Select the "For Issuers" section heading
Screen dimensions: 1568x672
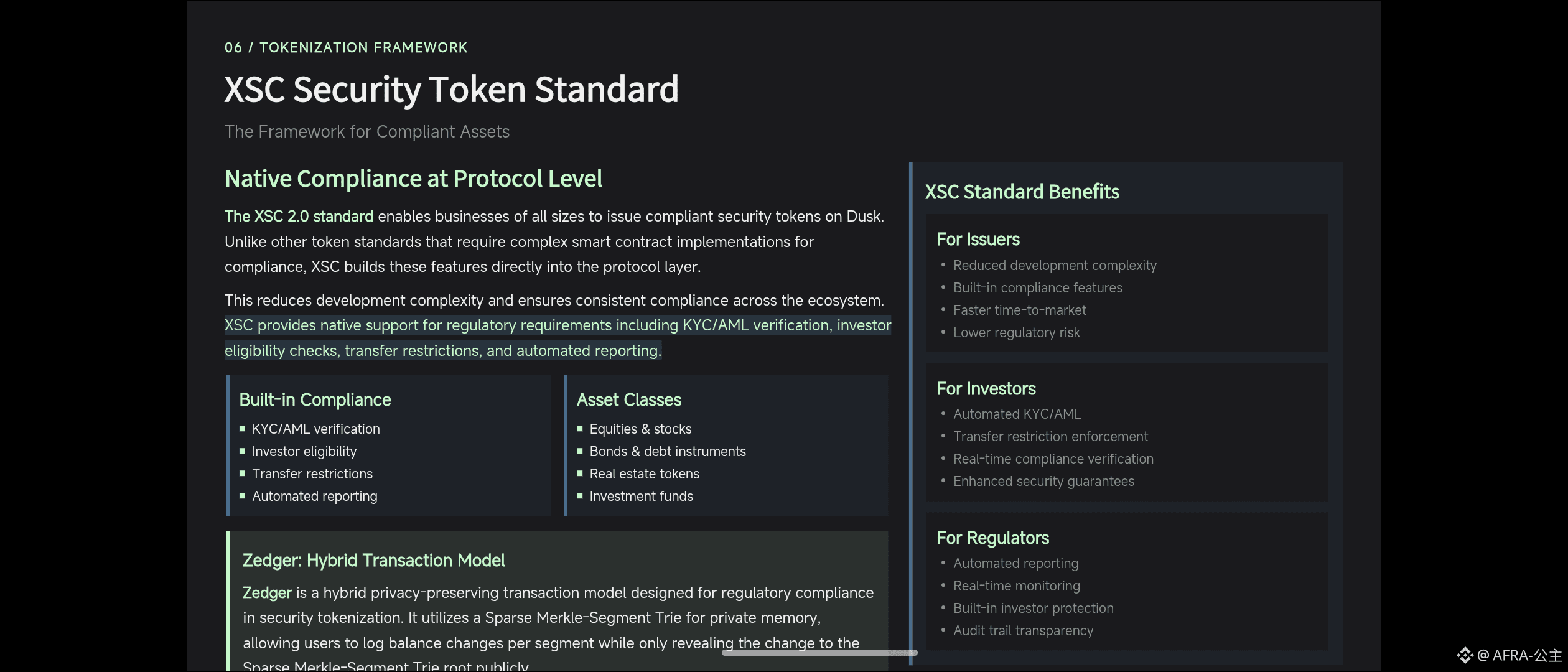coord(978,240)
